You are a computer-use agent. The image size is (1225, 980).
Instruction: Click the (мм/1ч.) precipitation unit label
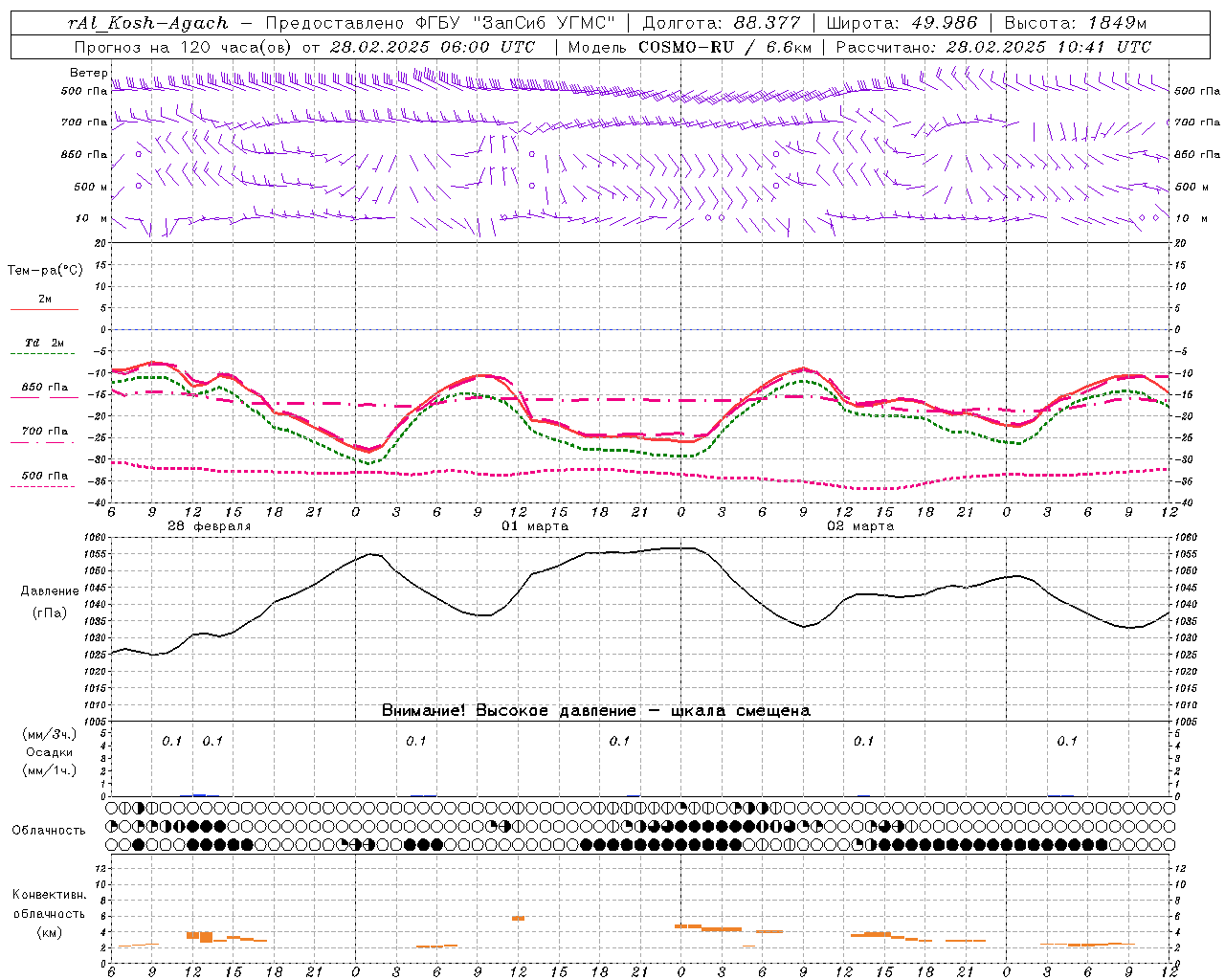click(49, 770)
